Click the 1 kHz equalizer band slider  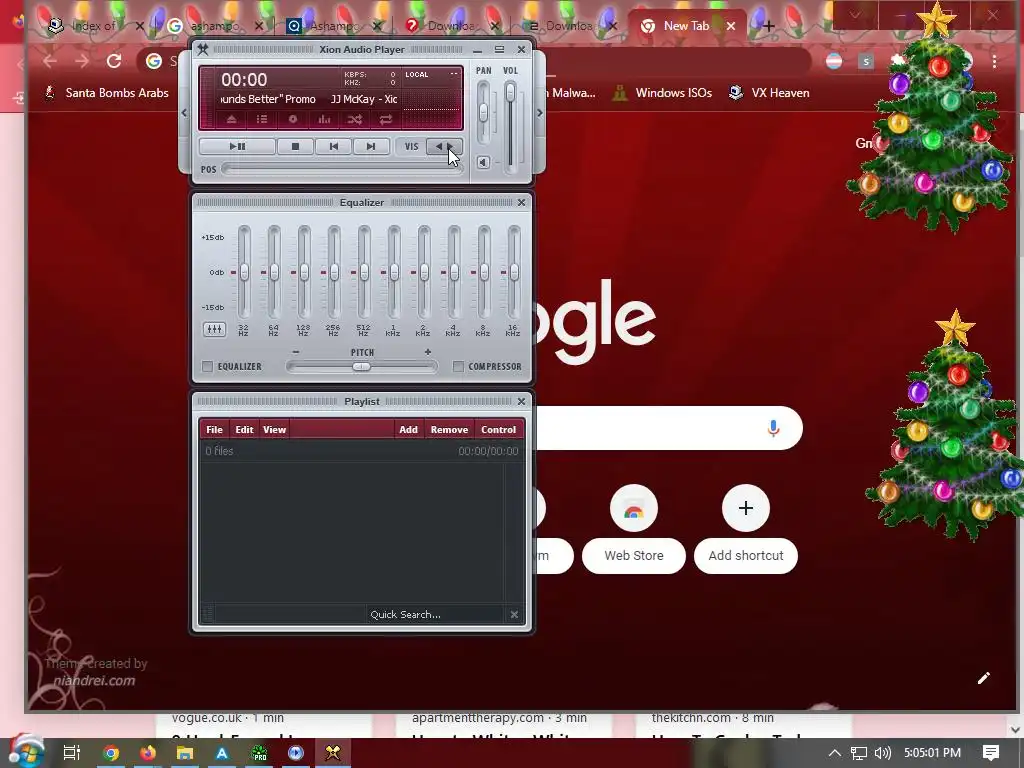tap(394, 272)
